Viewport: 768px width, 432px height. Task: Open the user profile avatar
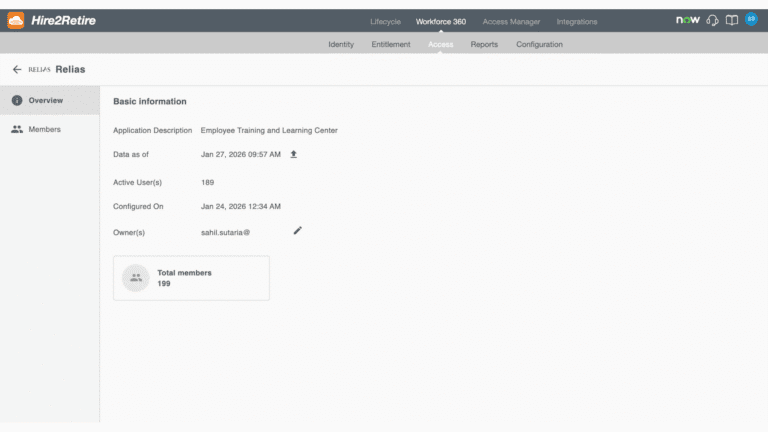coord(751,19)
